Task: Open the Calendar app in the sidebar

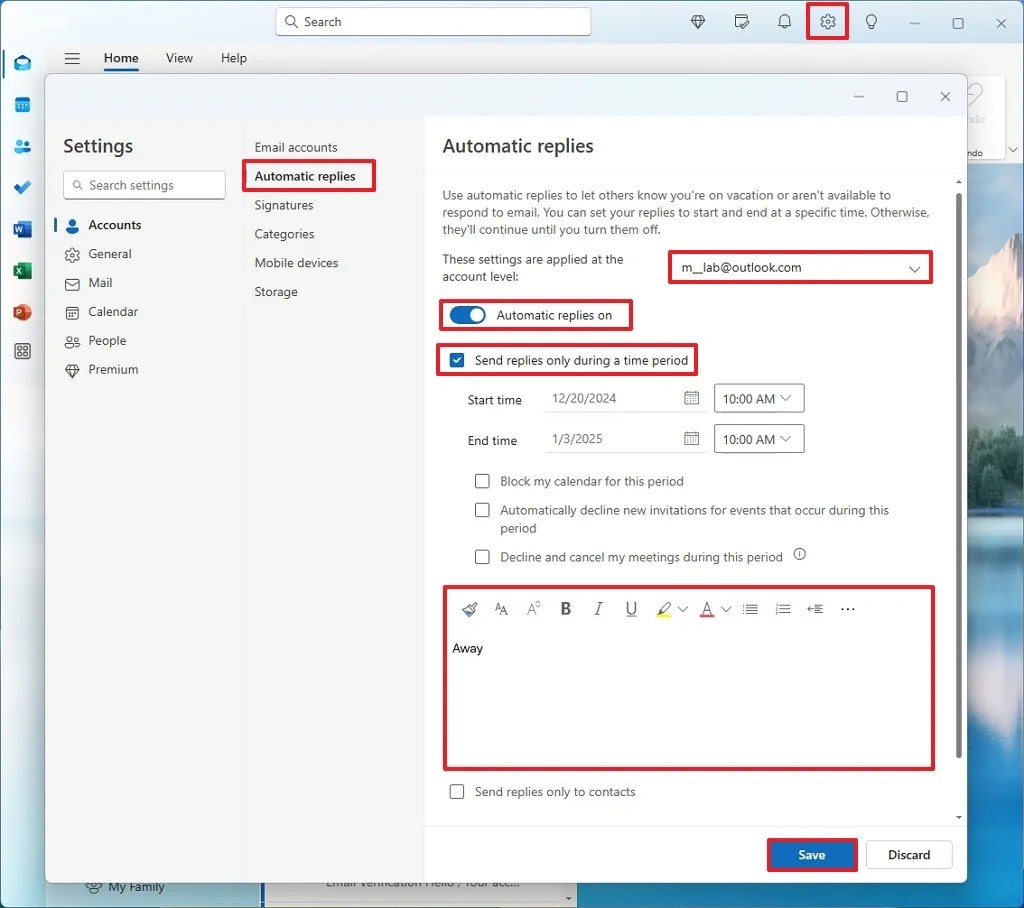Action: [22, 104]
